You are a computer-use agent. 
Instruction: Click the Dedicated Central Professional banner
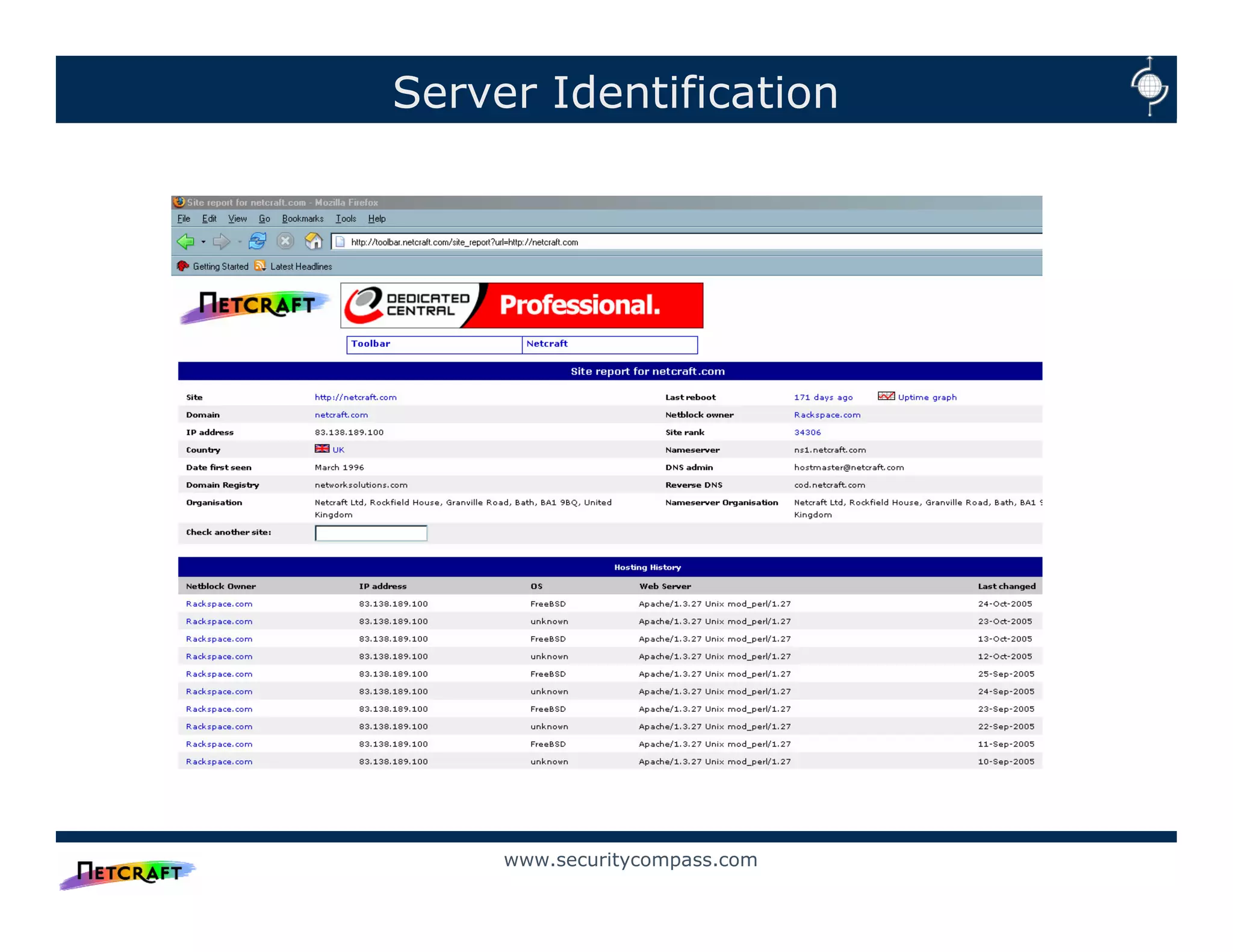(x=521, y=306)
